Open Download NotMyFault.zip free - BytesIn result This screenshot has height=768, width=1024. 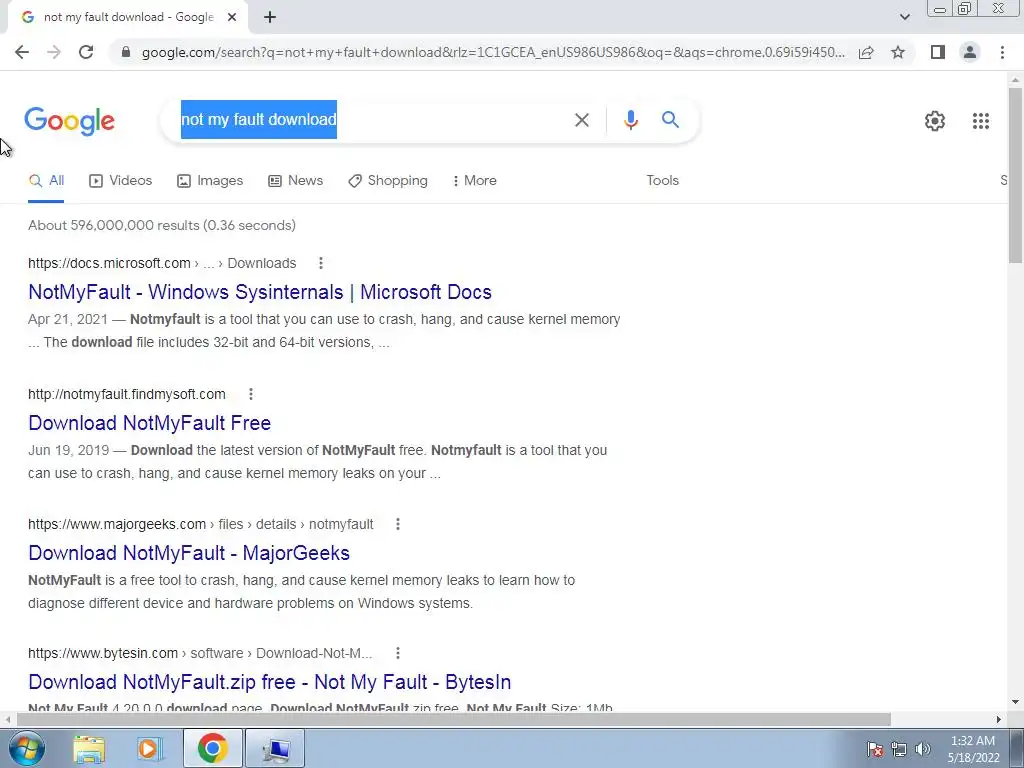[x=270, y=682]
